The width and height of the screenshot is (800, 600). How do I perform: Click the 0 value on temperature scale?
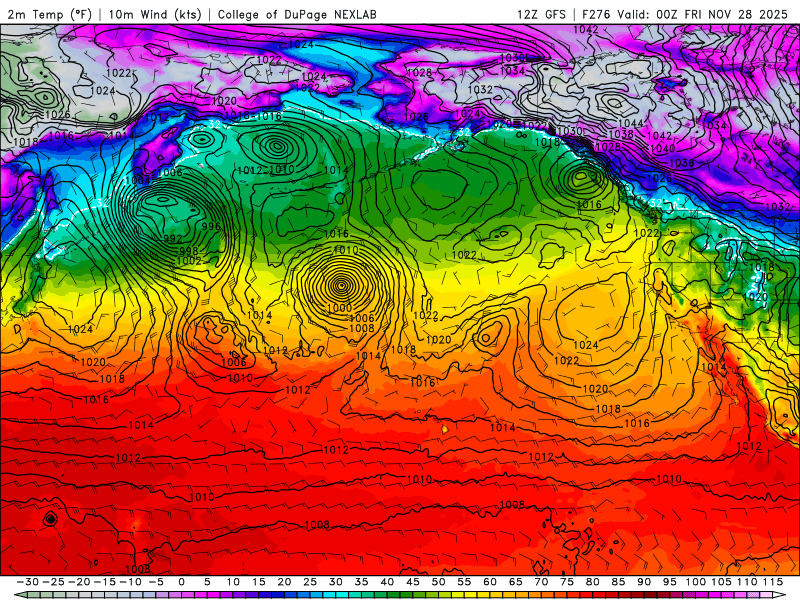182,582
